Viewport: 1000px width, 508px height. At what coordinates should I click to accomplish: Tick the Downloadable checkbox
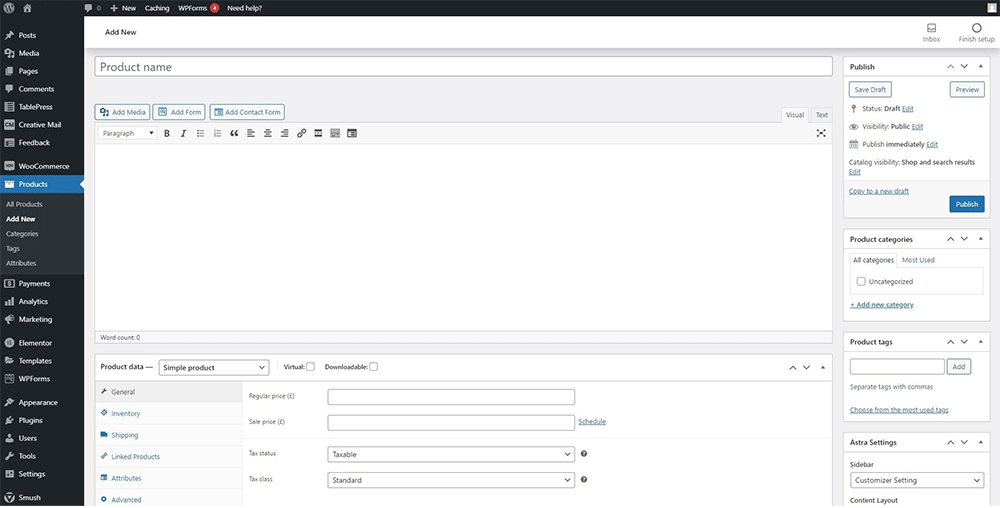click(373, 367)
